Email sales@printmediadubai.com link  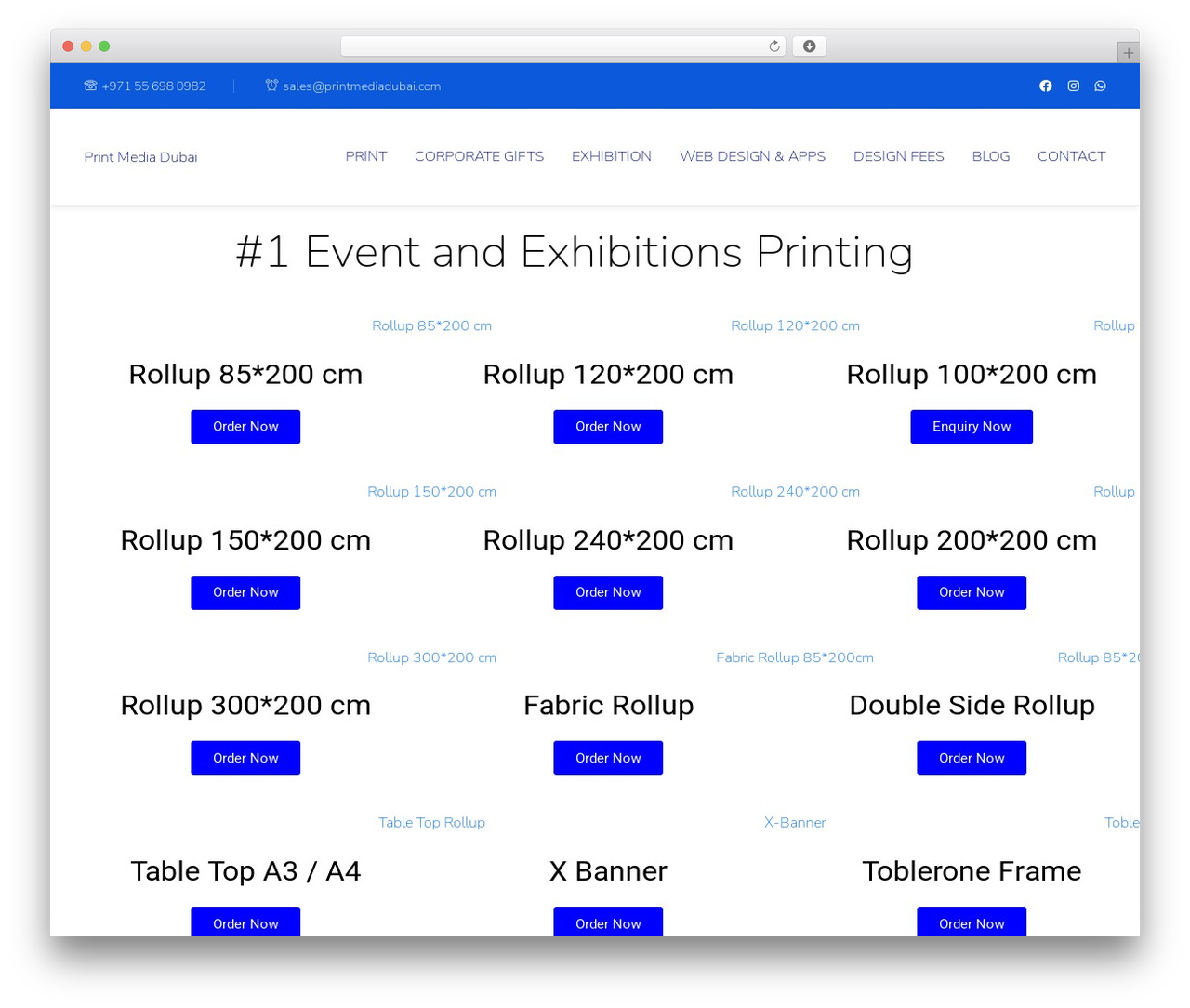point(362,86)
